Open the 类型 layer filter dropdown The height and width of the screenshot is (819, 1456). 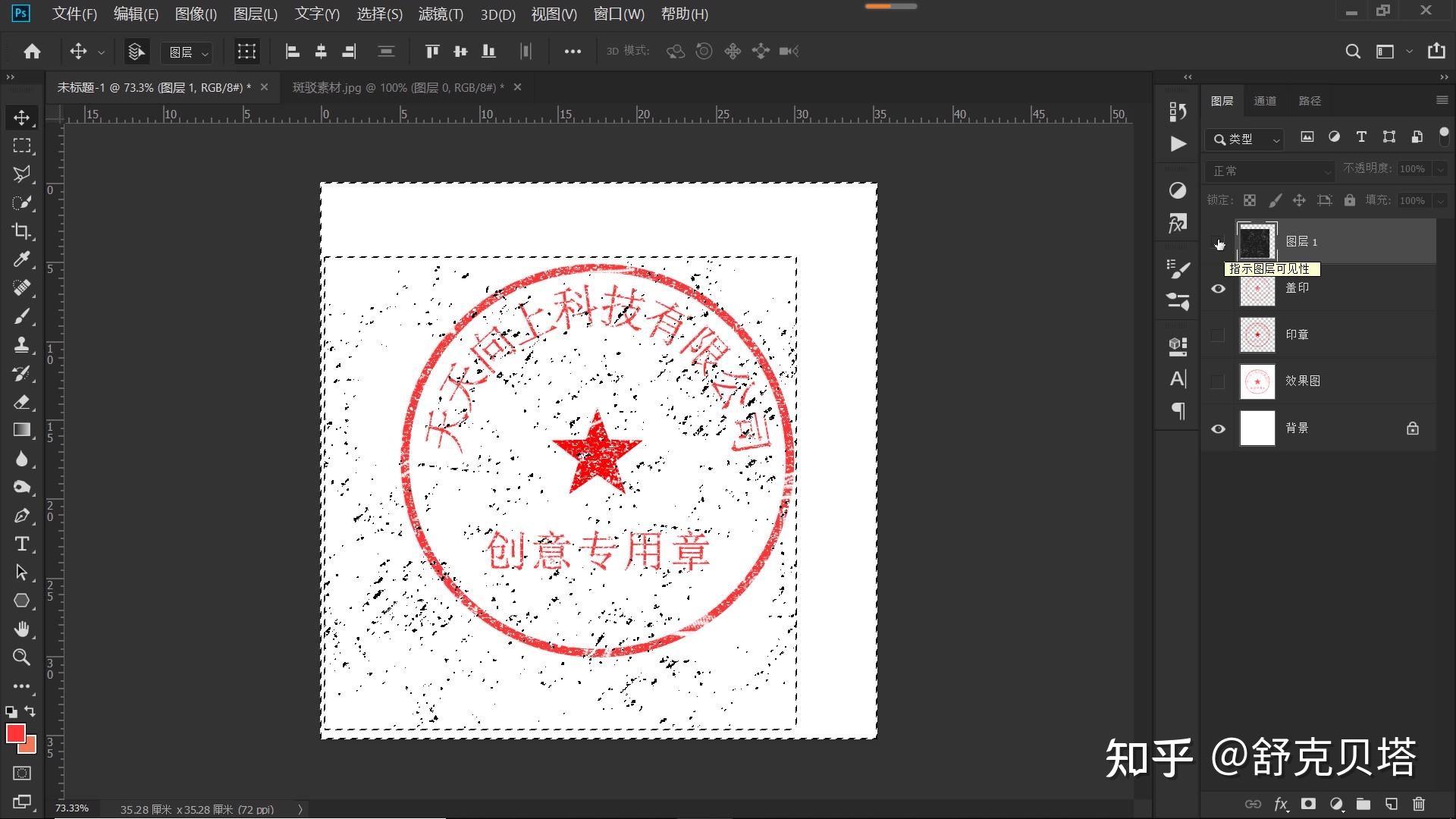tap(1244, 139)
